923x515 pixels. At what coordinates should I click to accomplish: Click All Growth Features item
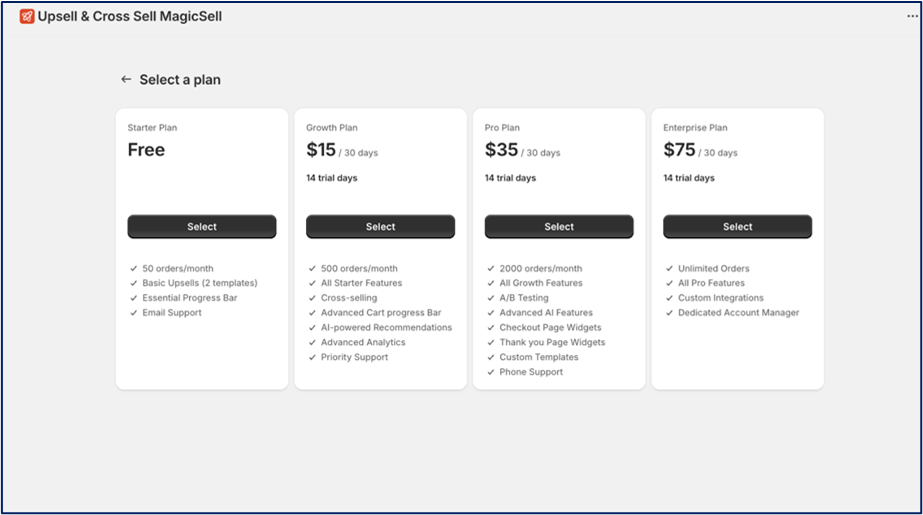click(x=541, y=283)
